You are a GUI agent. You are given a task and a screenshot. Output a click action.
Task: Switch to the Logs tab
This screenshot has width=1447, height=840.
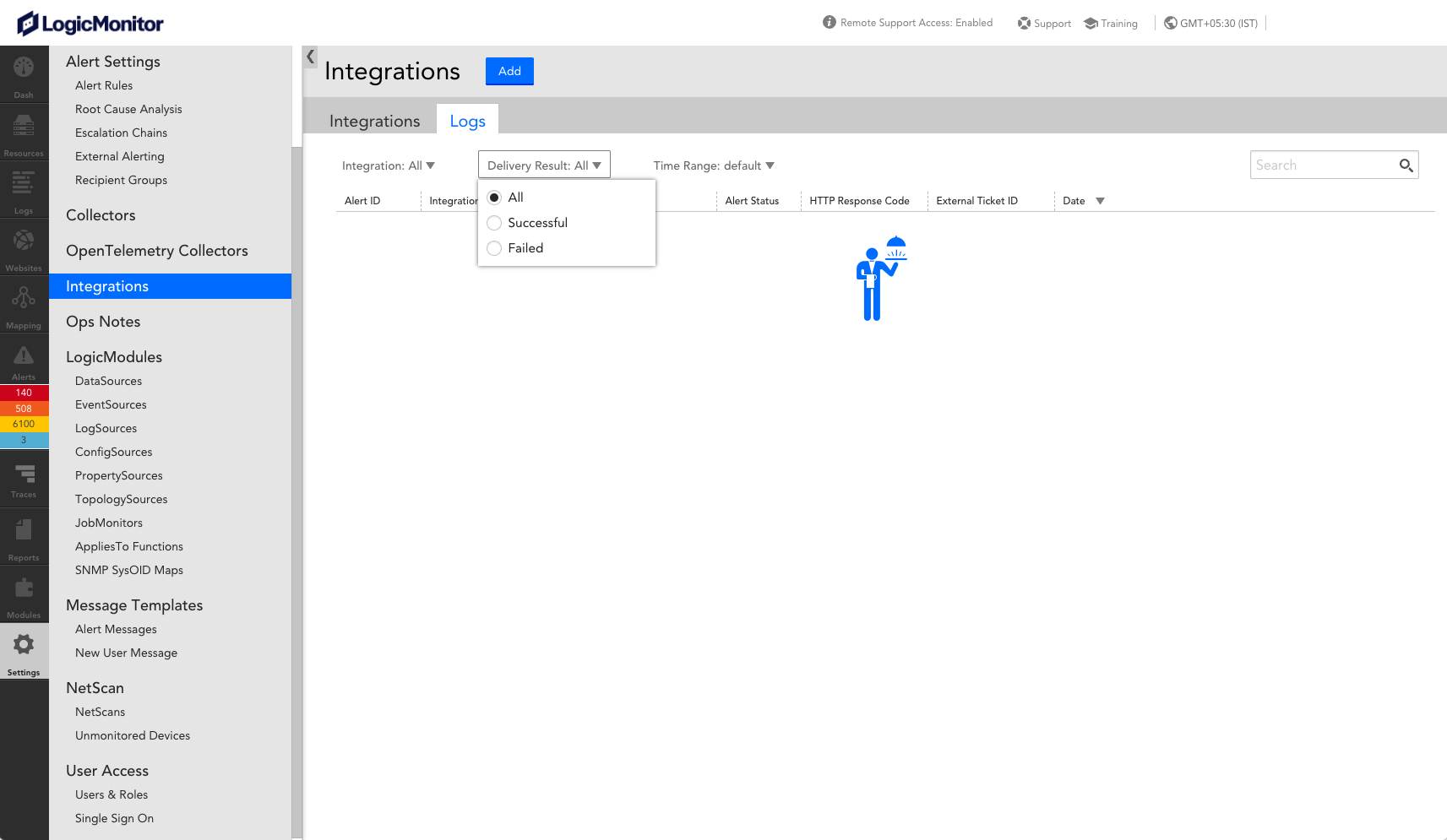pyautogui.click(x=467, y=121)
